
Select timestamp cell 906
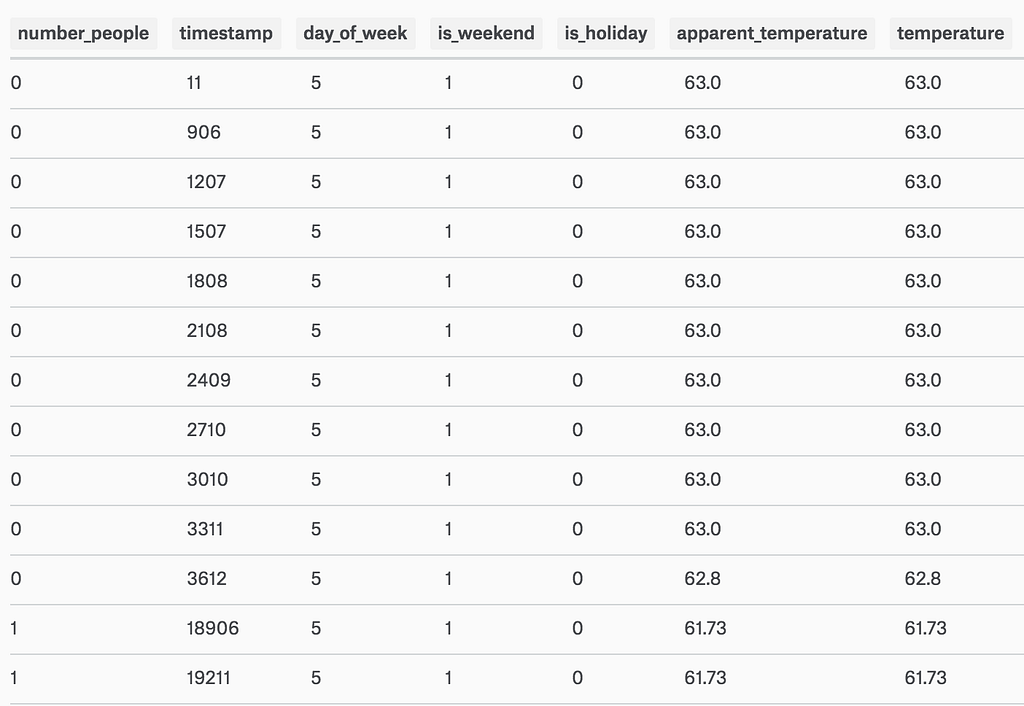pos(203,132)
